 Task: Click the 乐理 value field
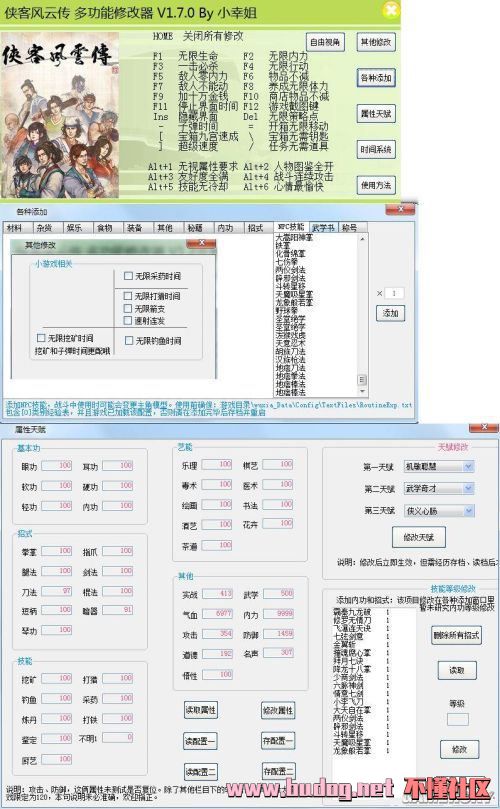tap(217, 464)
